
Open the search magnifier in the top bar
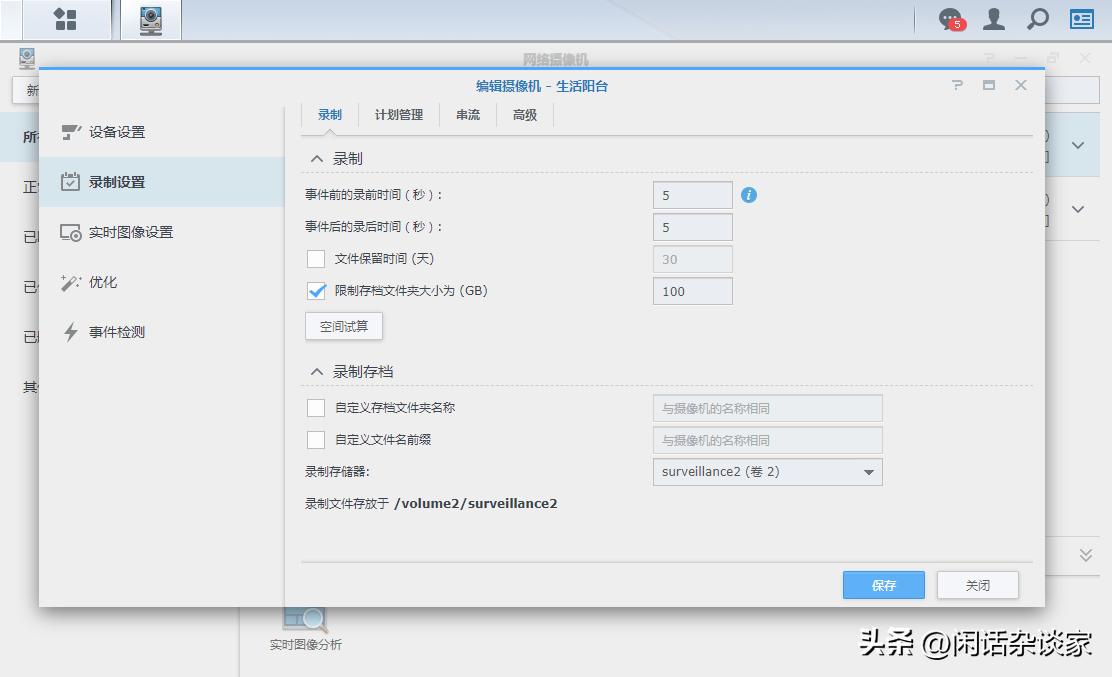tap(1036, 19)
